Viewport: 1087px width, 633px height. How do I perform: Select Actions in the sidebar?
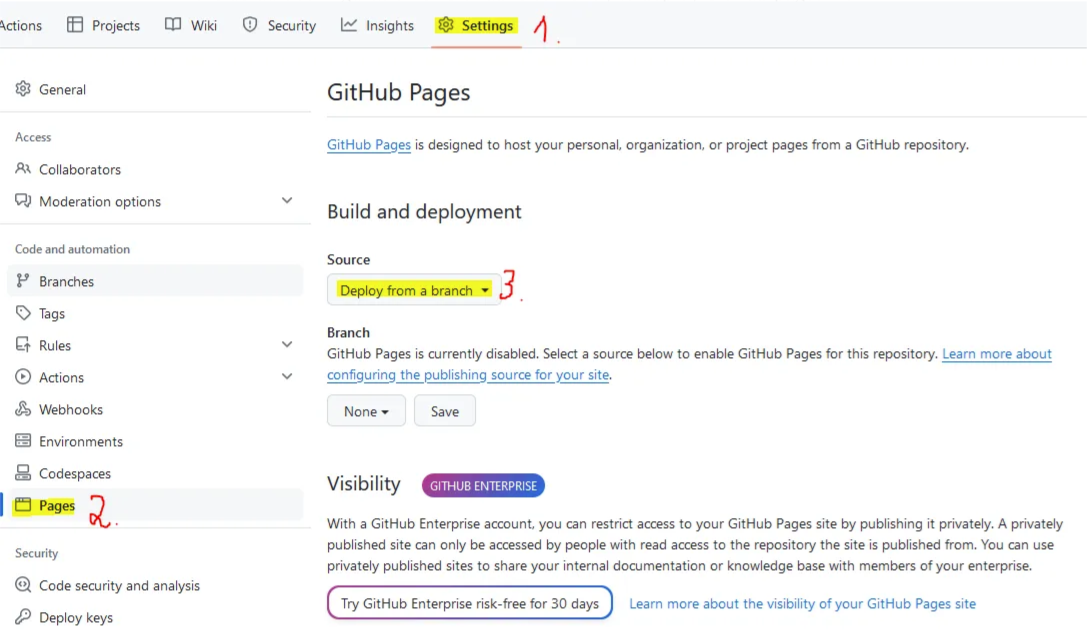[61, 377]
